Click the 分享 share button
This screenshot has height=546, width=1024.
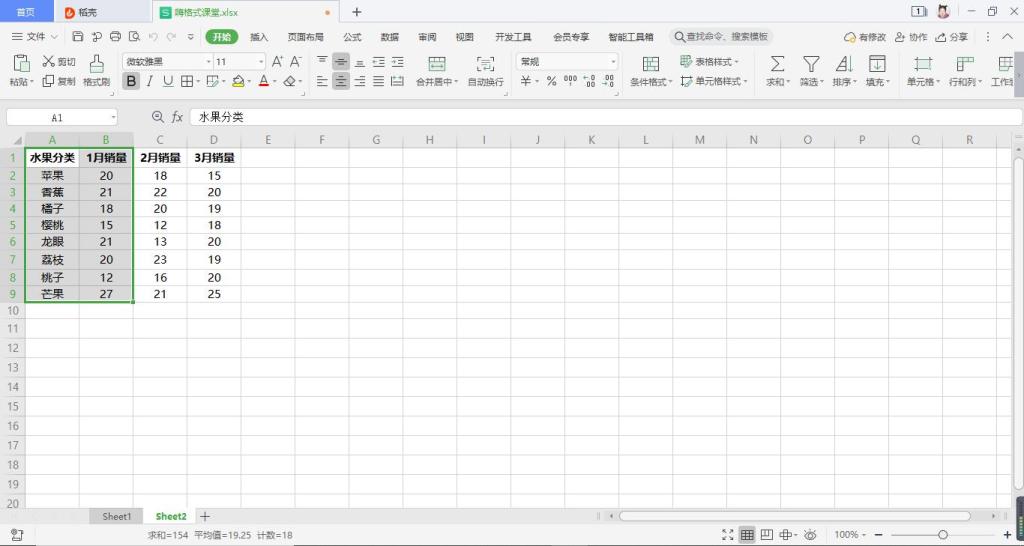click(x=953, y=37)
